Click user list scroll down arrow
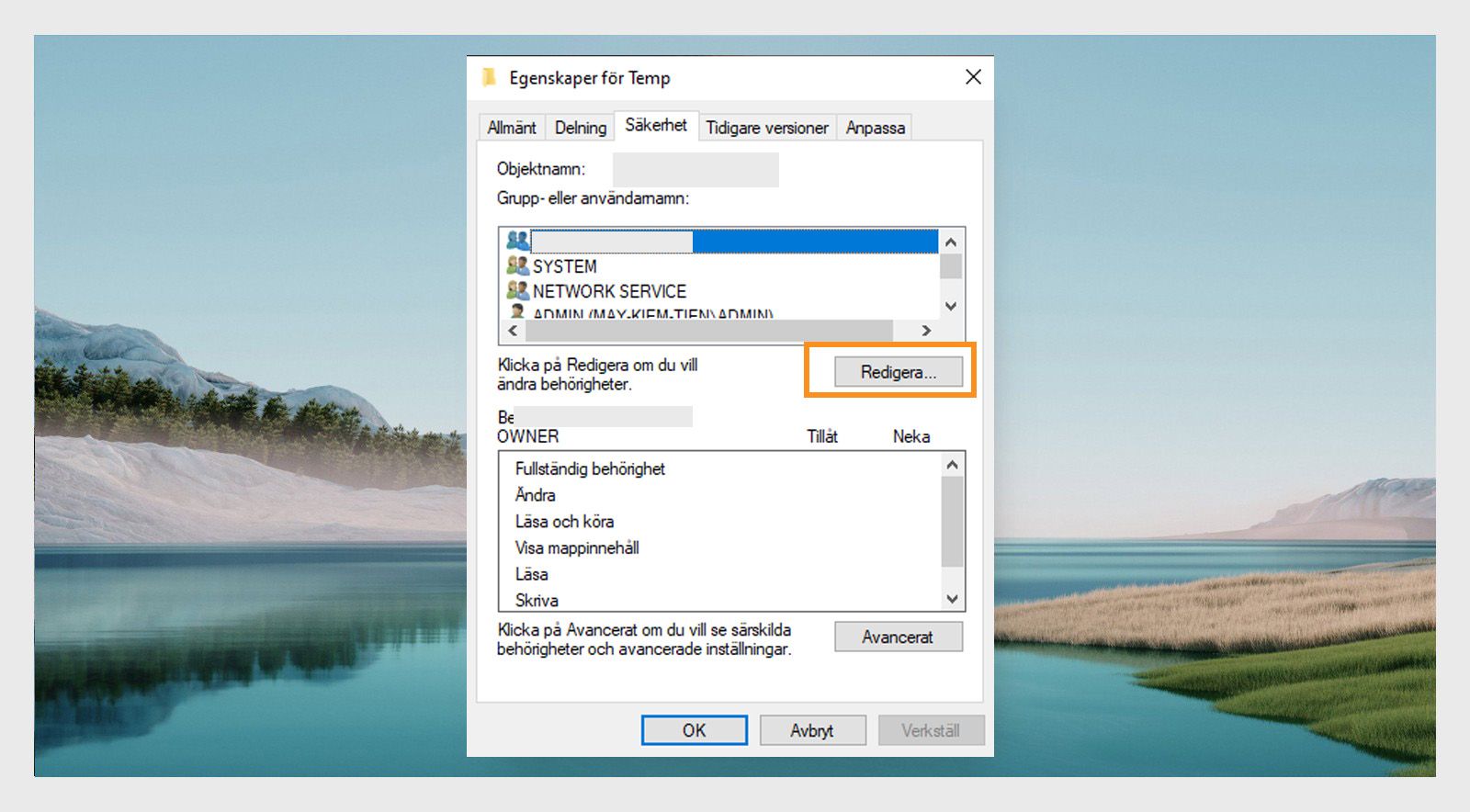The width and height of the screenshot is (1470, 812). click(x=951, y=307)
